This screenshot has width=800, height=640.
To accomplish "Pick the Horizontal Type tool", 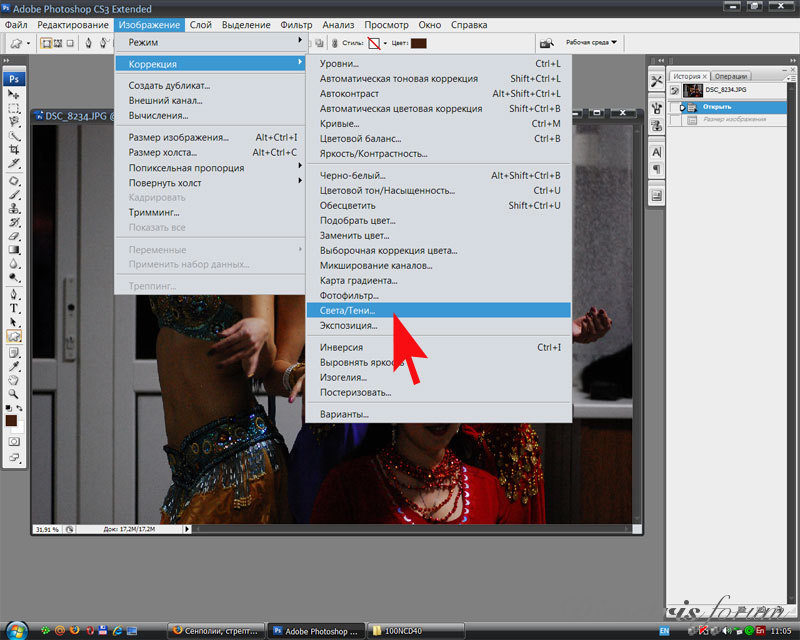I will [x=15, y=309].
